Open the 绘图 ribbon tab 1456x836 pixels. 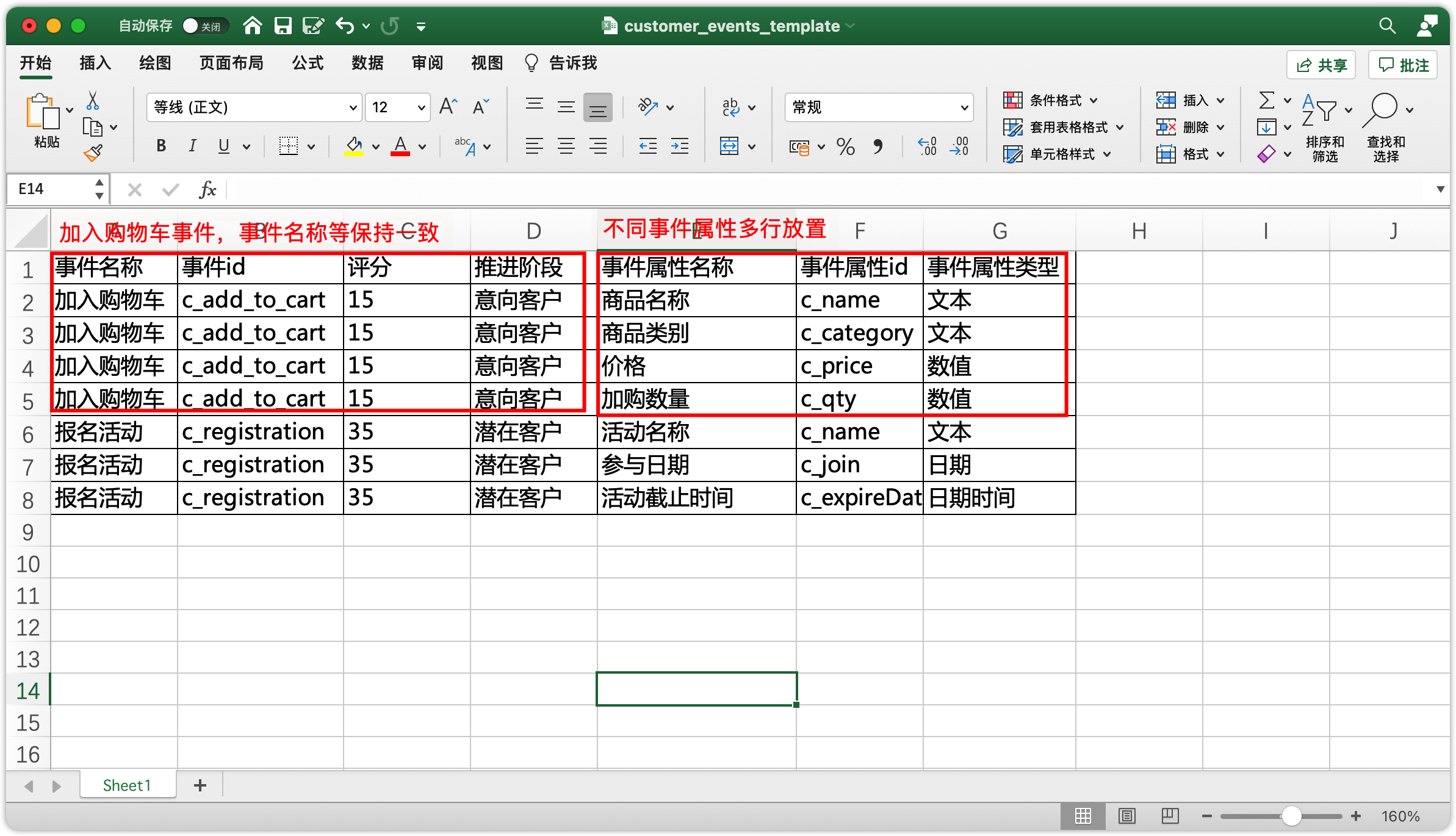tap(155, 63)
